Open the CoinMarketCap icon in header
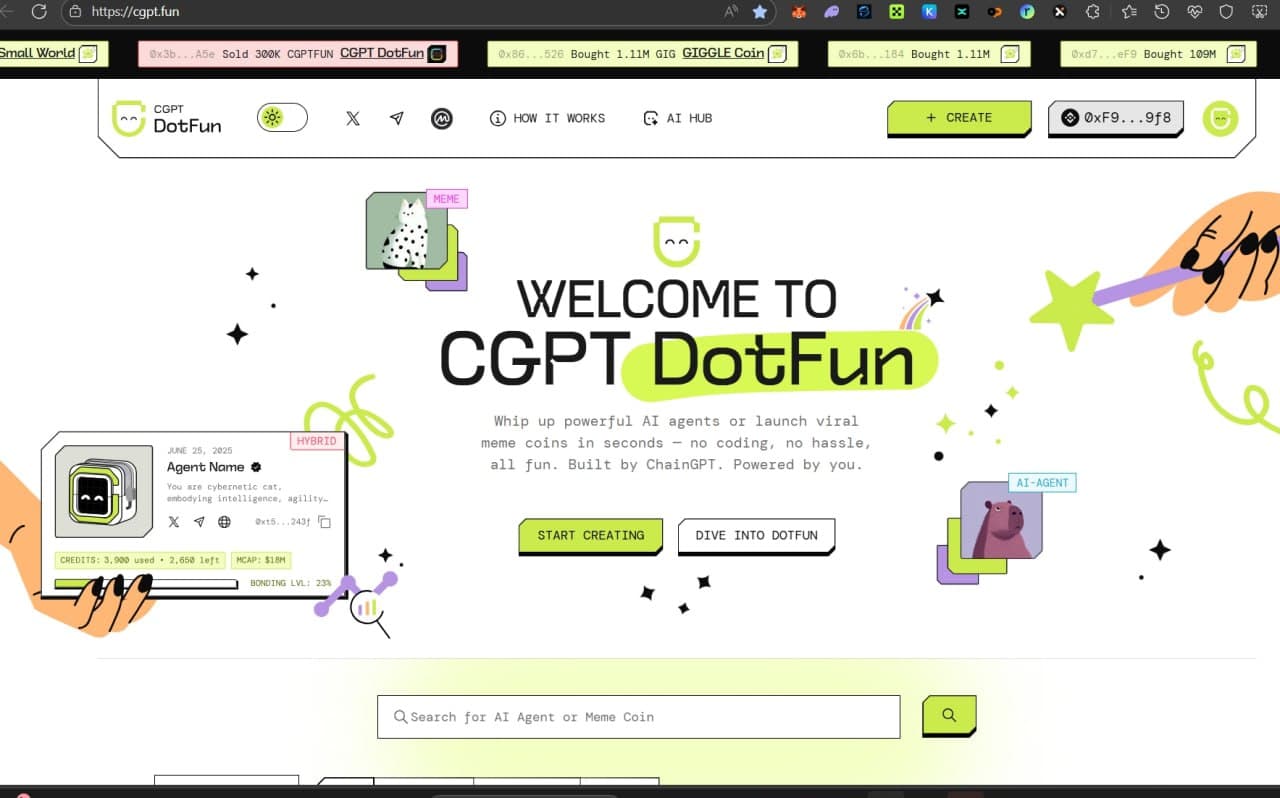The height and width of the screenshot is (798, 1280). point(442,118)
